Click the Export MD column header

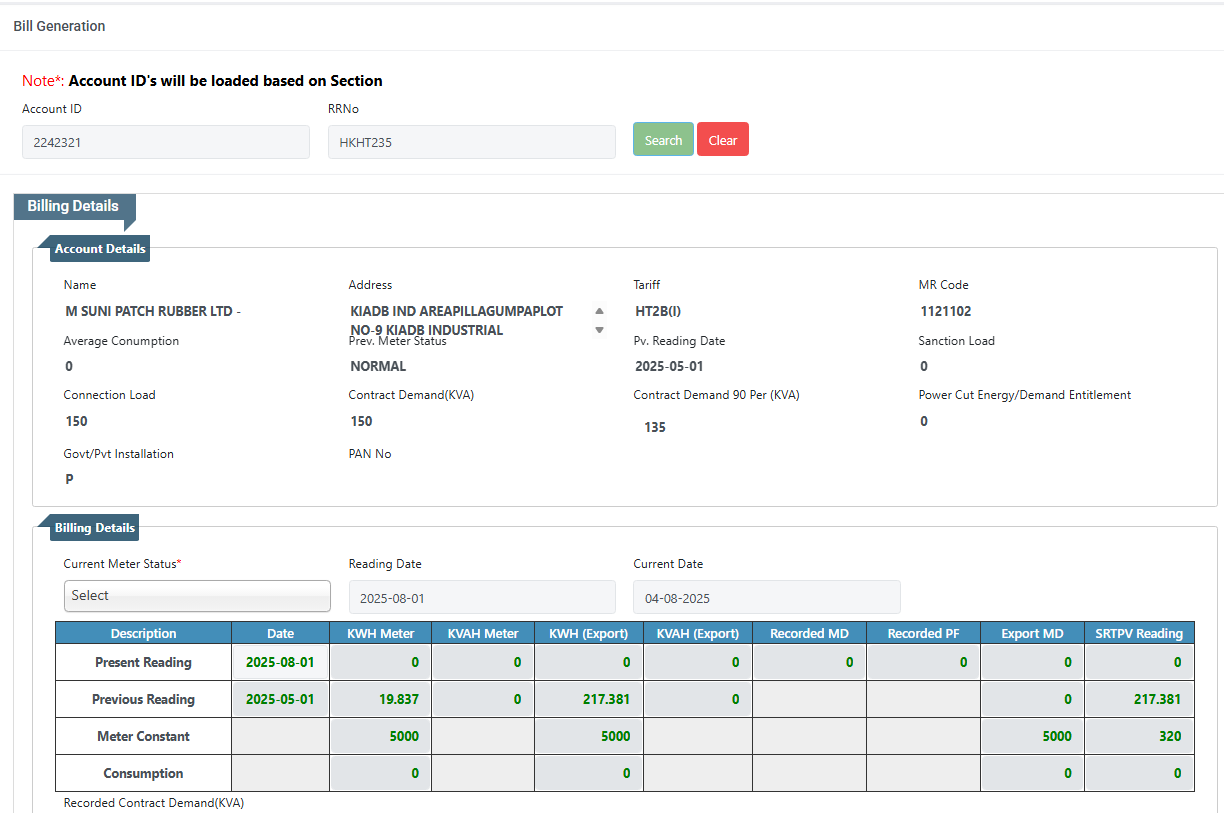coord(1032,633)
